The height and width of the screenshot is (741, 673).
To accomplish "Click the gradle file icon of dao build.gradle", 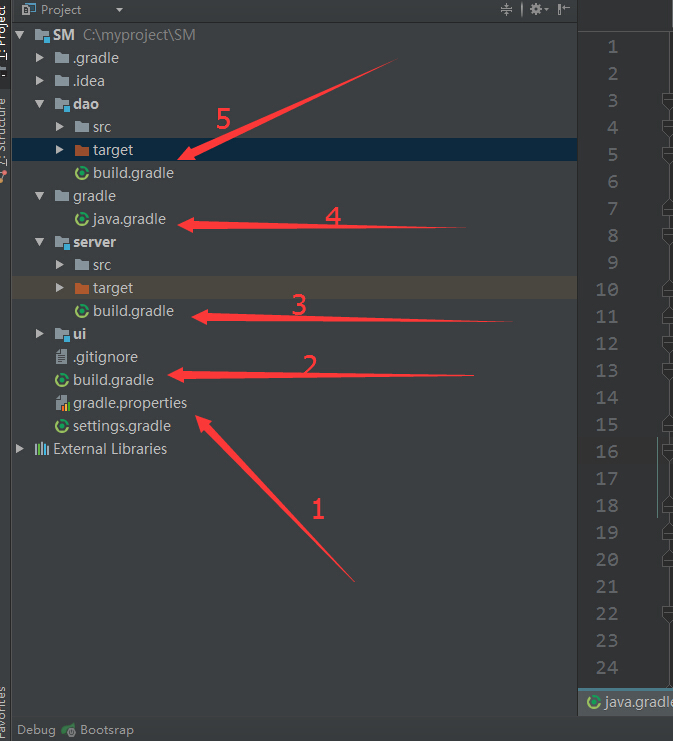I will tap(82, 173).
